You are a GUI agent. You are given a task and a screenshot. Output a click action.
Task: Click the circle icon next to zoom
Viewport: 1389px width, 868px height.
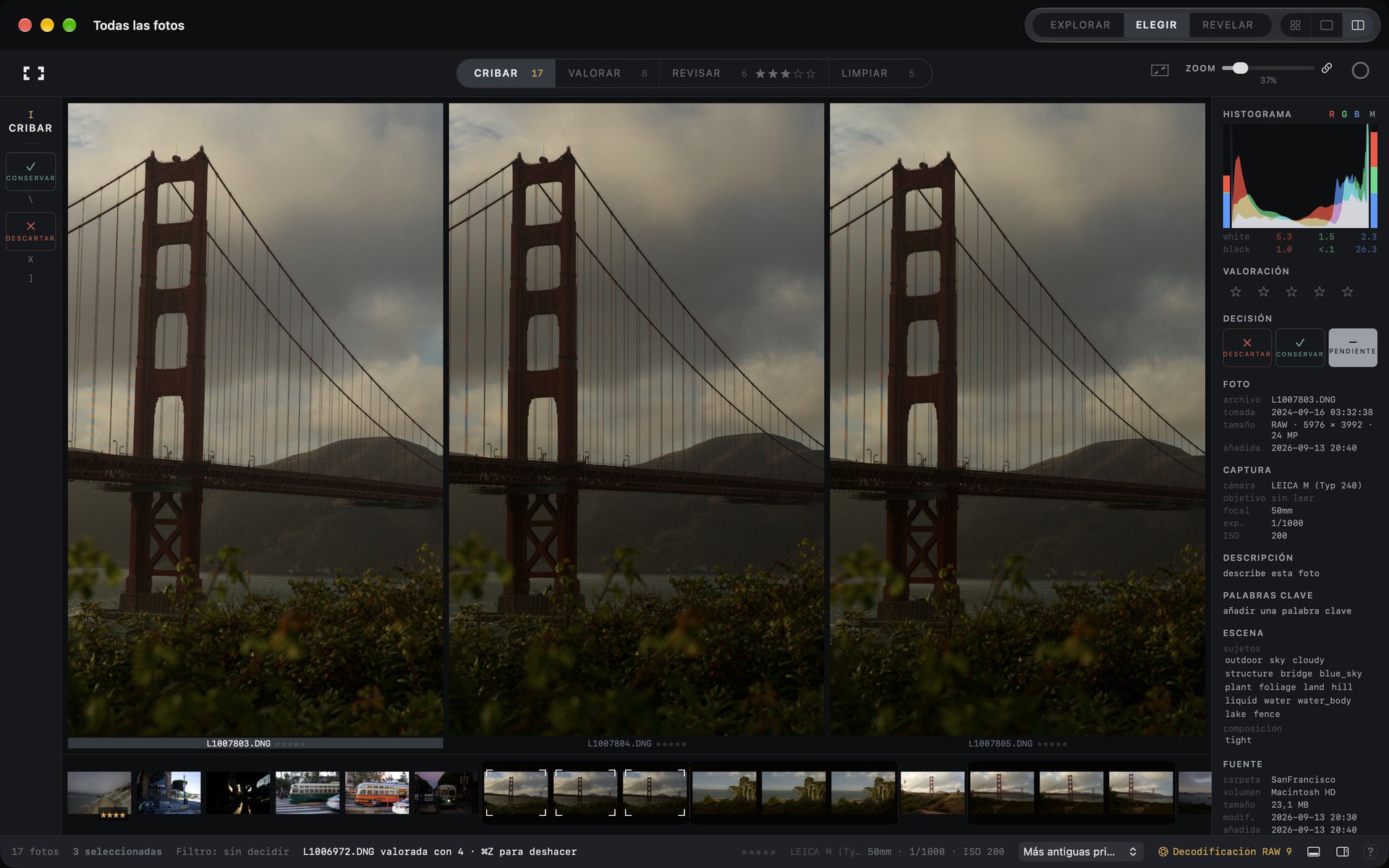click(x=1360, y=70)
